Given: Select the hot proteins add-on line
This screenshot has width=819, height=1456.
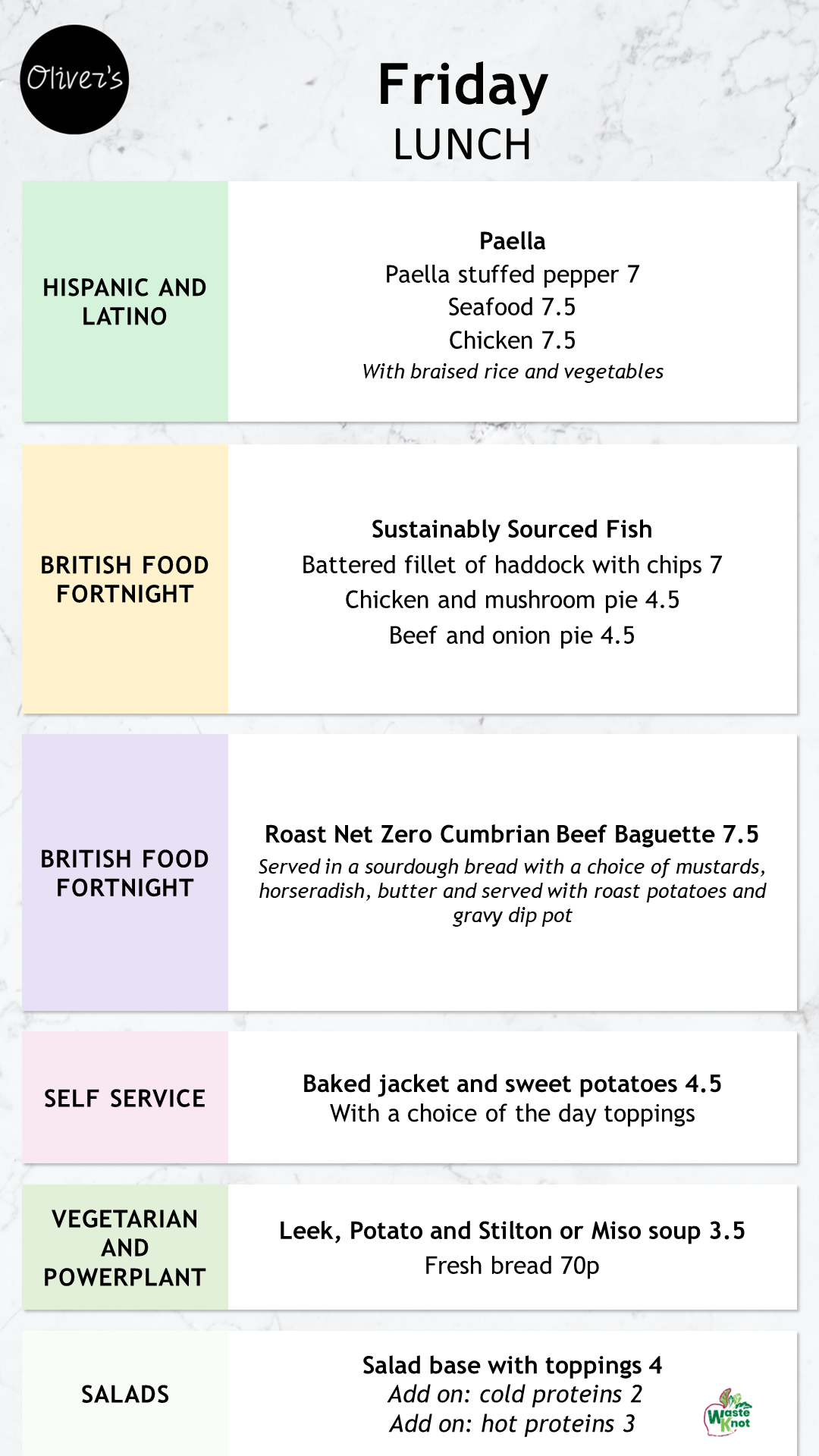Looking at the screenshot, I should [x=512, y=1424].
